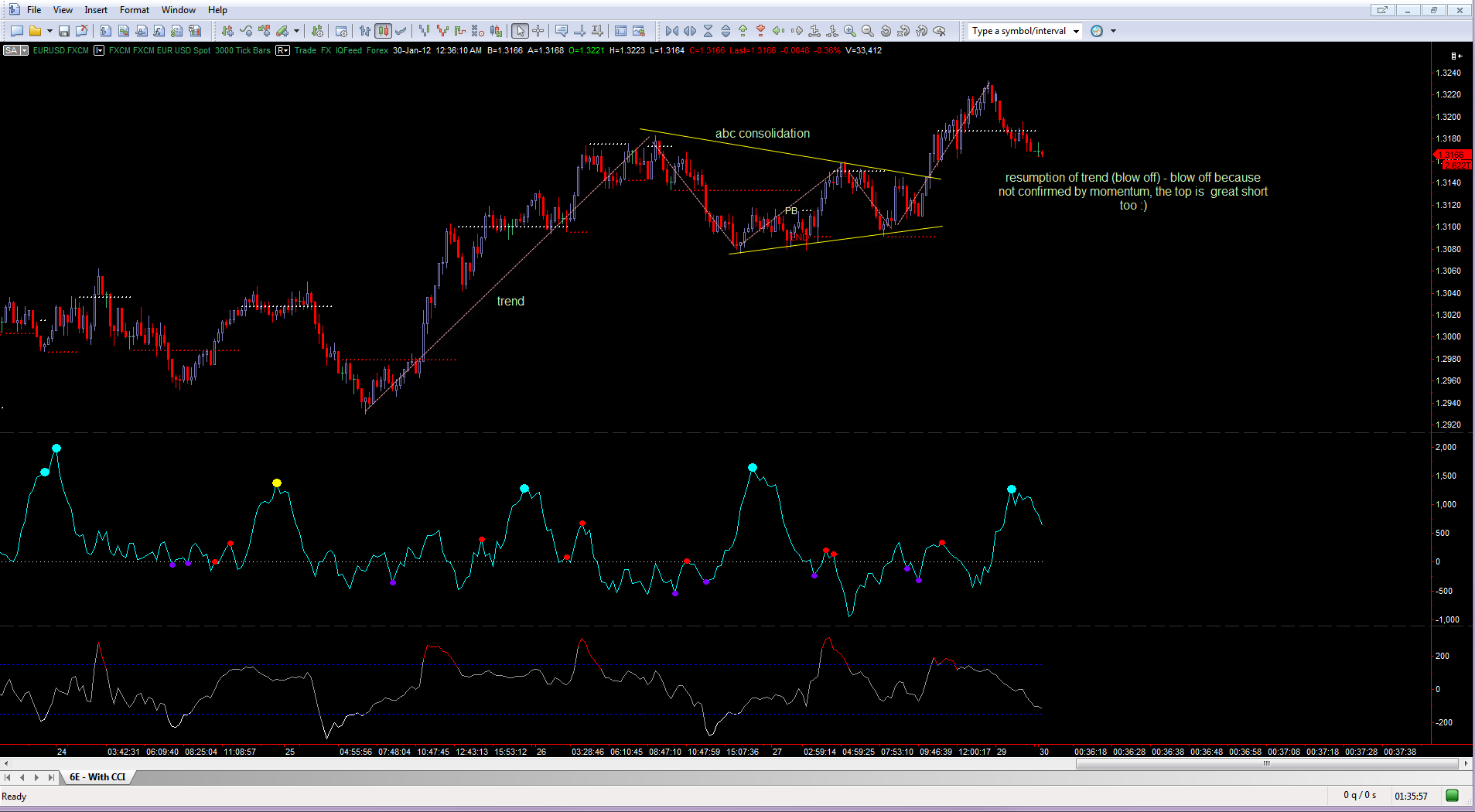
Task: Click the 'trend' chart annotation
Action: point(510,302)
